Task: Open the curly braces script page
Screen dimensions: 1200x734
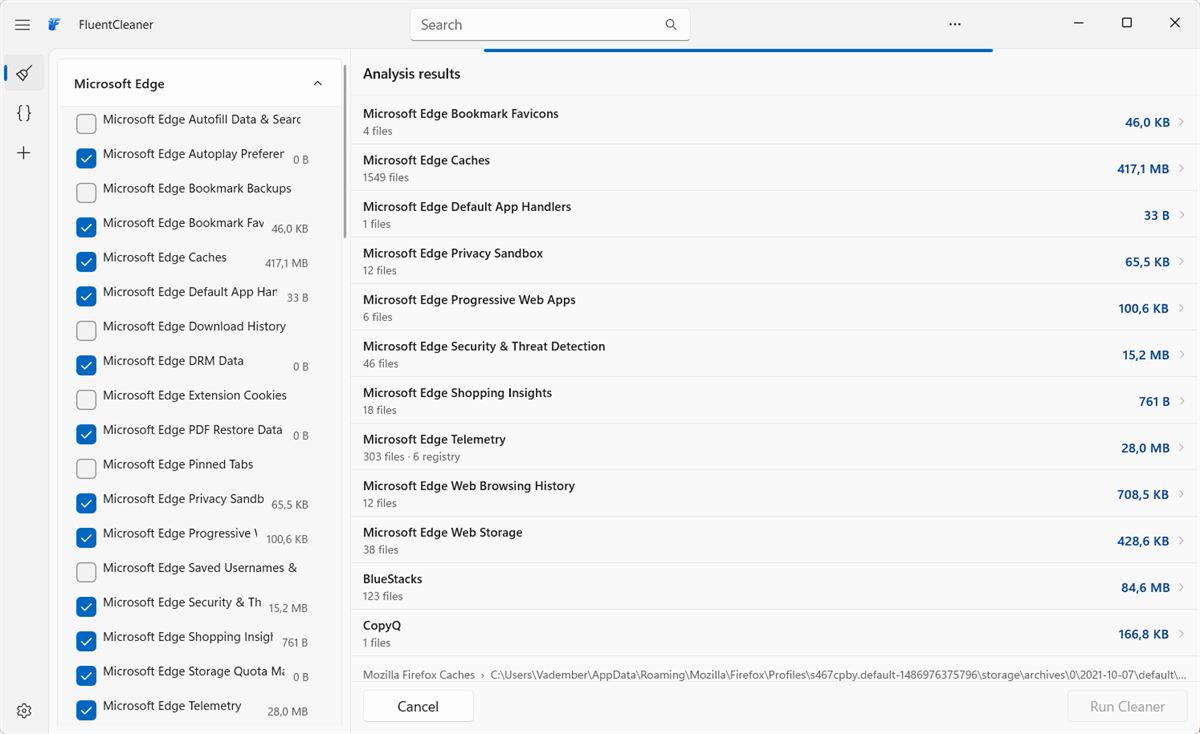Action: [x=24, y=113]
